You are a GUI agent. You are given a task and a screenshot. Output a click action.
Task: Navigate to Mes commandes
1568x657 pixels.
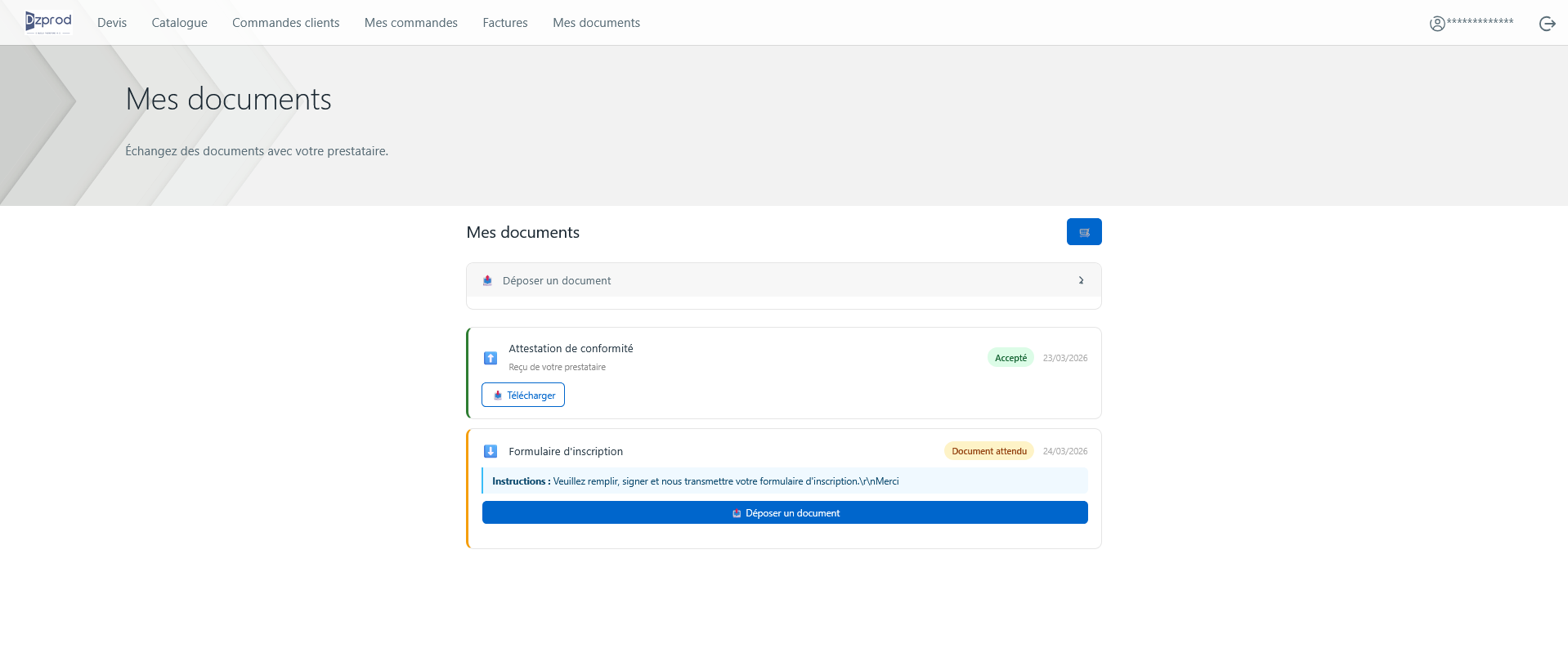point(410,23)
